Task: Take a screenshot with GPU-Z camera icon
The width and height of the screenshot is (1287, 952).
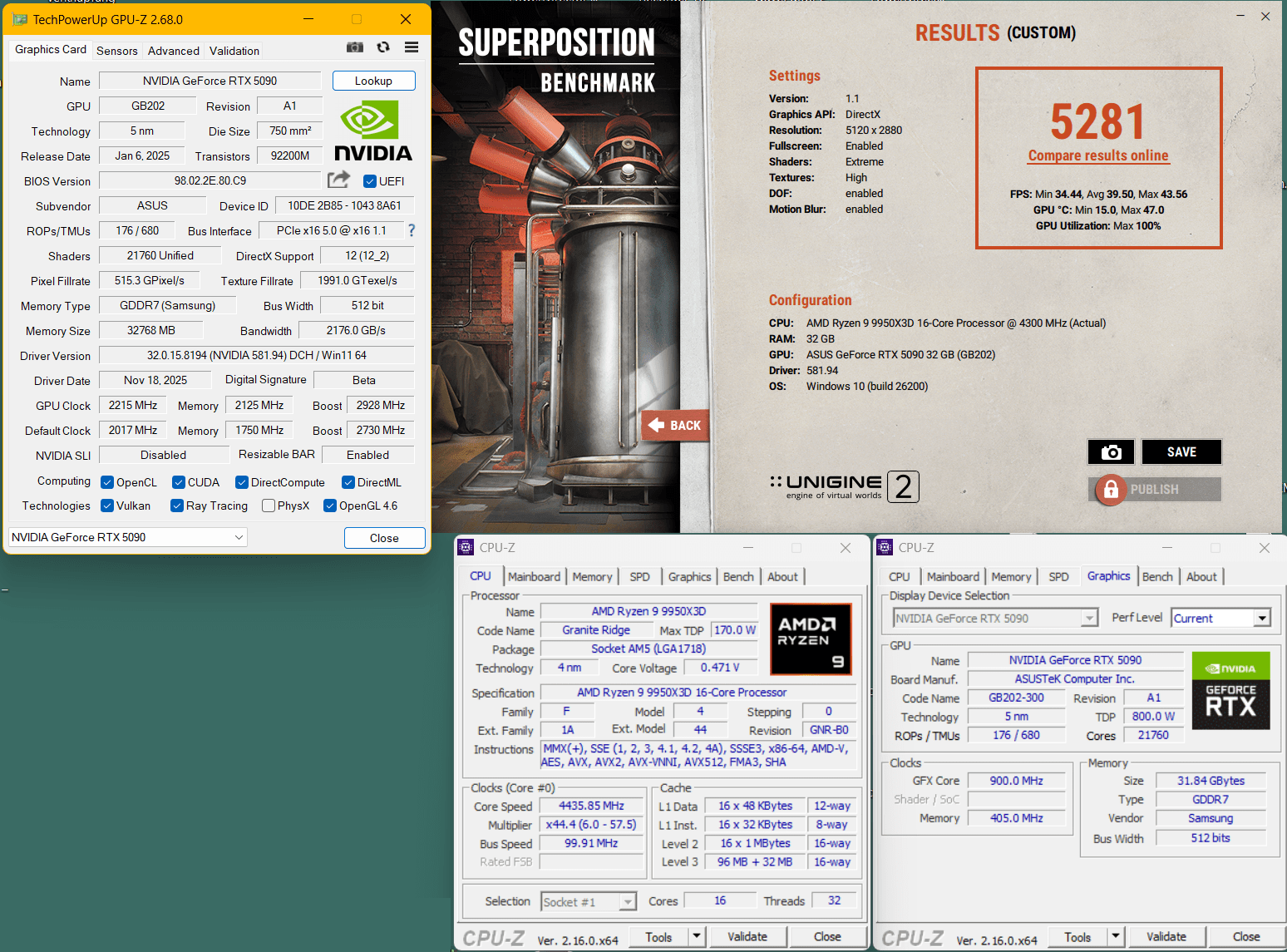Action: (355, 47)
